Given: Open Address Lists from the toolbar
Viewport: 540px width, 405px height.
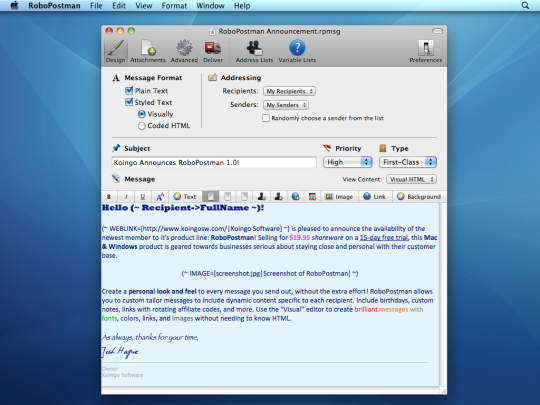Looking at the screenshot, I should 254,51.
